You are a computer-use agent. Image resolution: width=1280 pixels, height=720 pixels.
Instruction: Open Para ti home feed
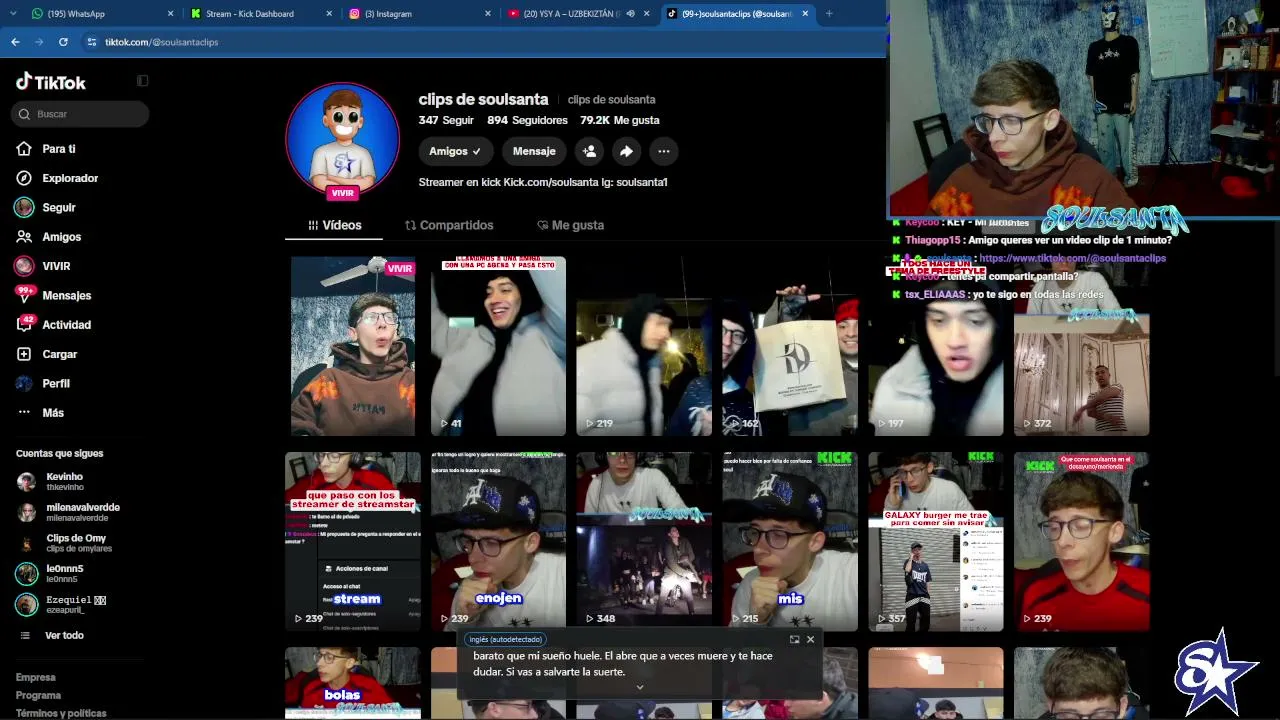[59, 149]
